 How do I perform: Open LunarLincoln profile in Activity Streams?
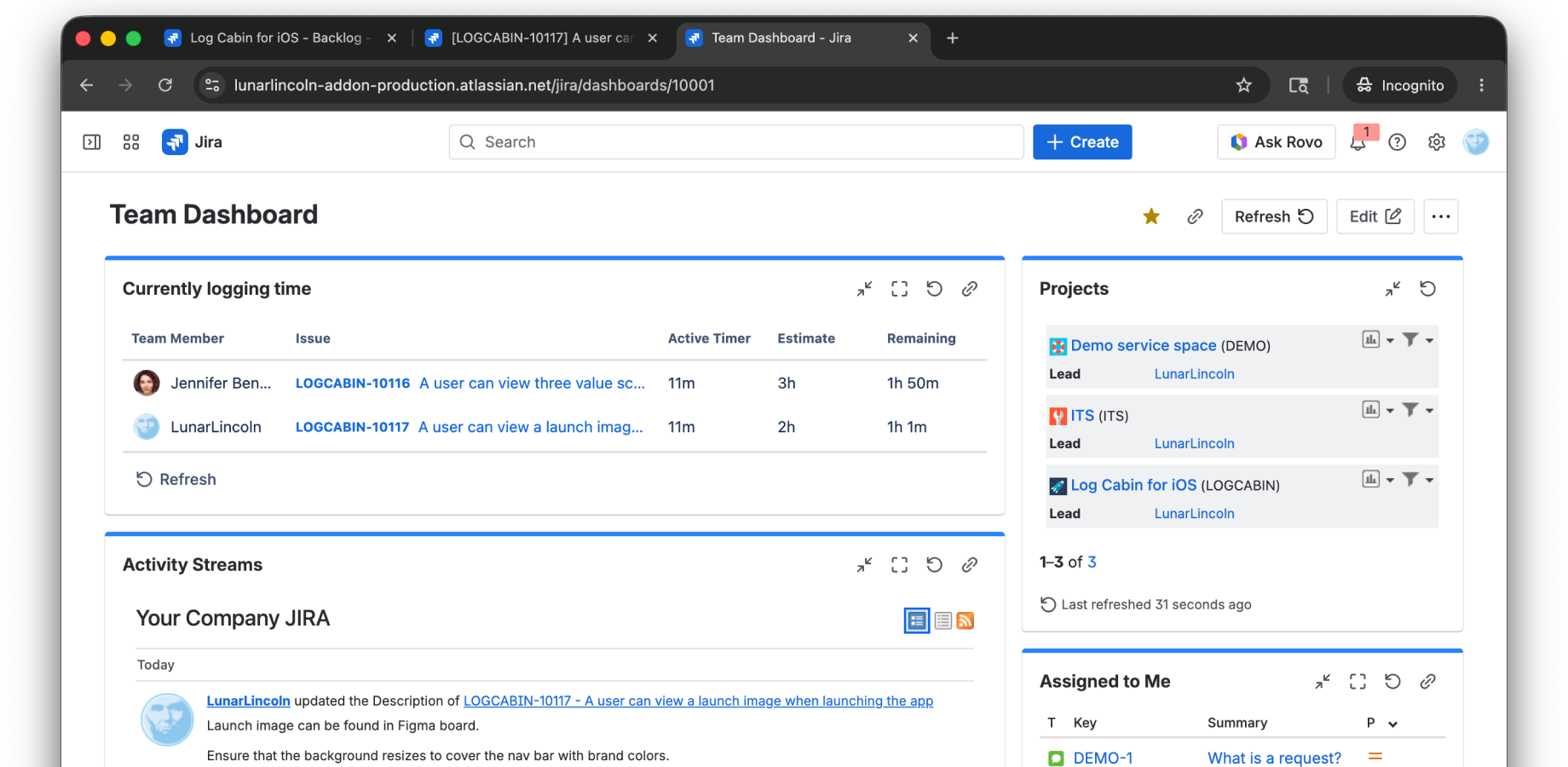[x=249, y=701]
